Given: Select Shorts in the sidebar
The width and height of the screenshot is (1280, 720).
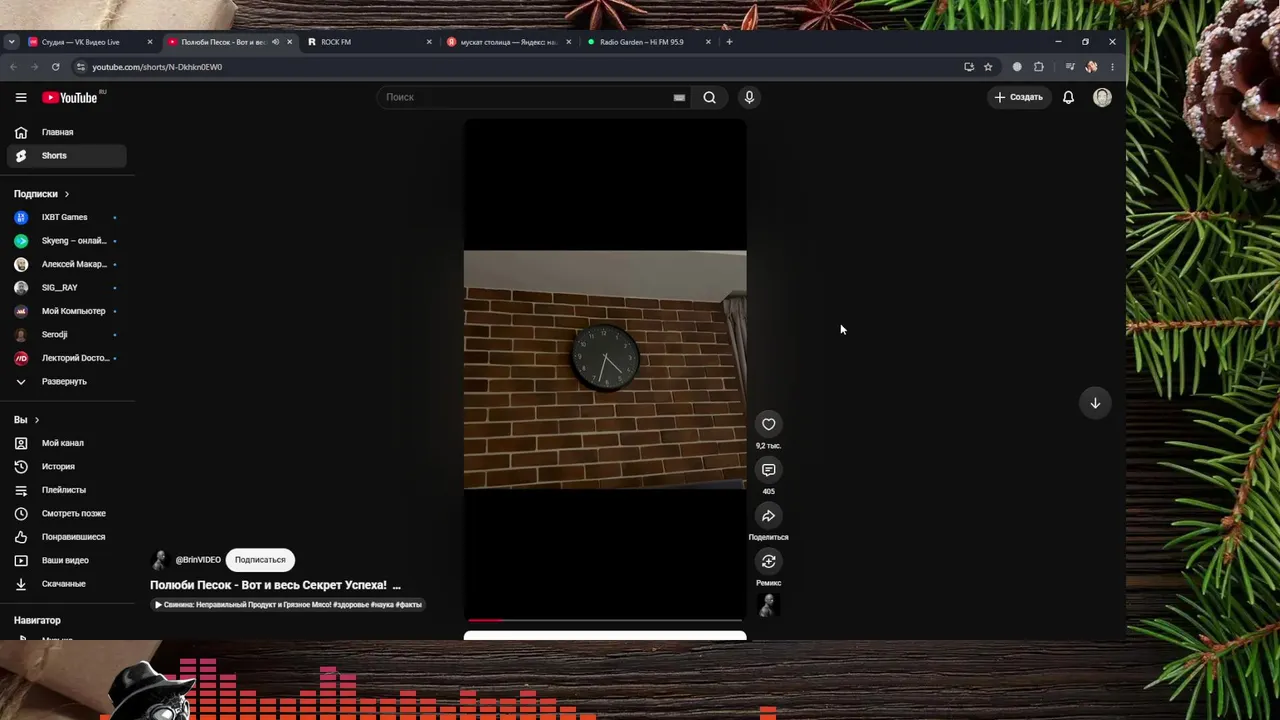Looking at the screenshot, I should tap(66, 156).
